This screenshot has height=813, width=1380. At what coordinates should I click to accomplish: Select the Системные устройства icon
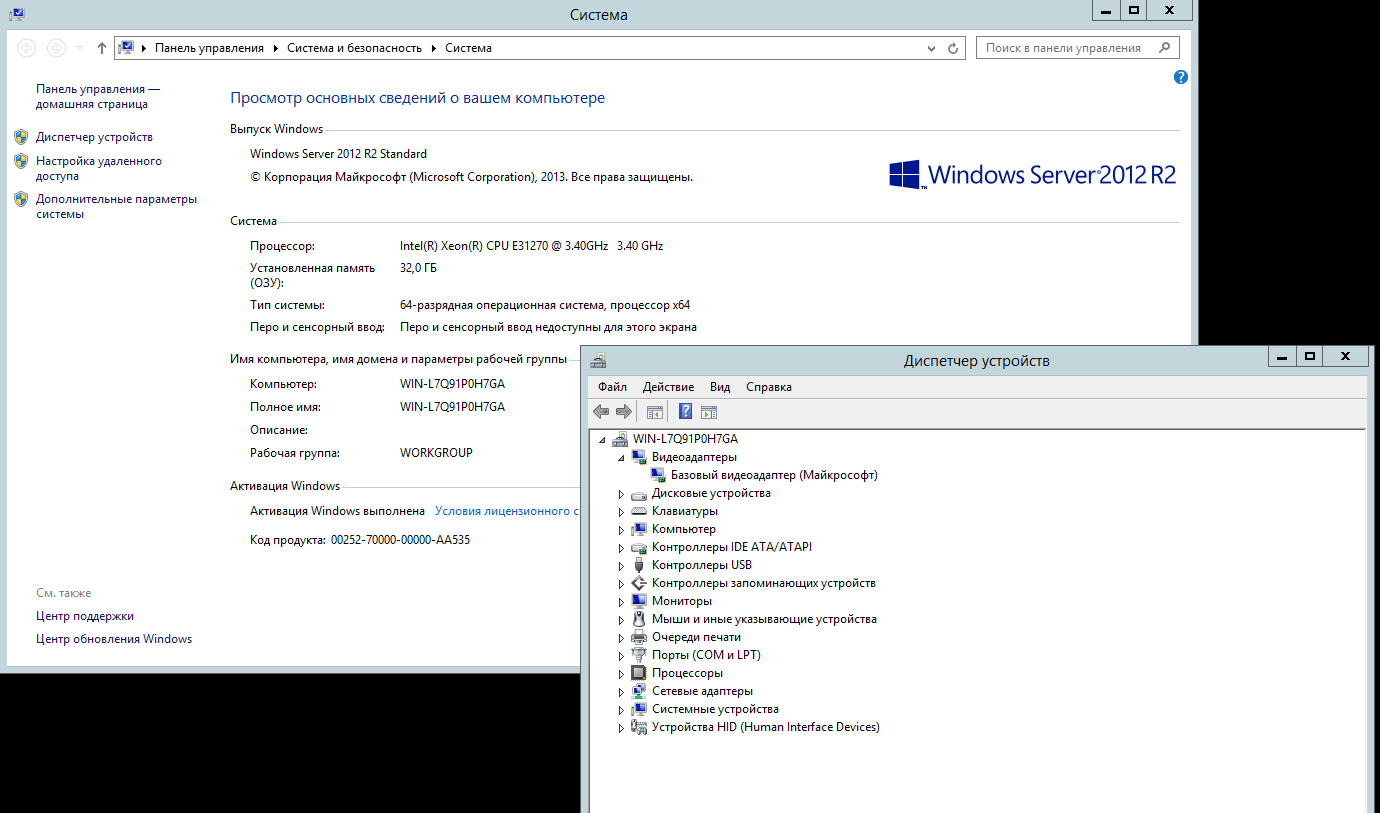pos(639,709)
